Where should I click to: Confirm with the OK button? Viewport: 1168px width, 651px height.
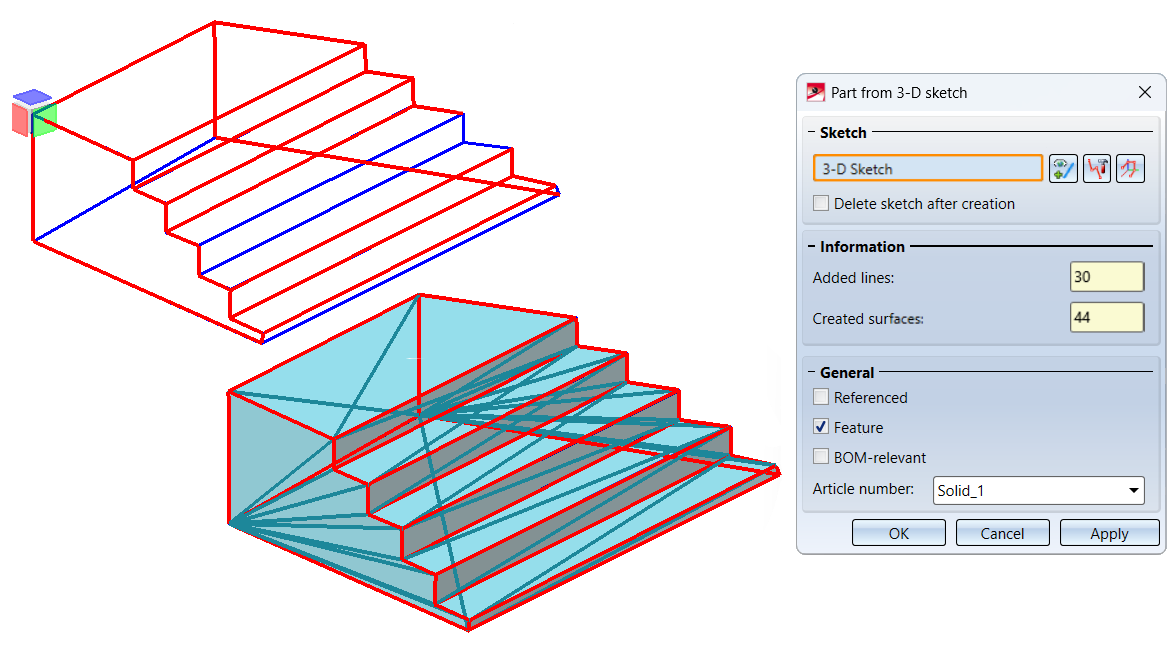898,533
